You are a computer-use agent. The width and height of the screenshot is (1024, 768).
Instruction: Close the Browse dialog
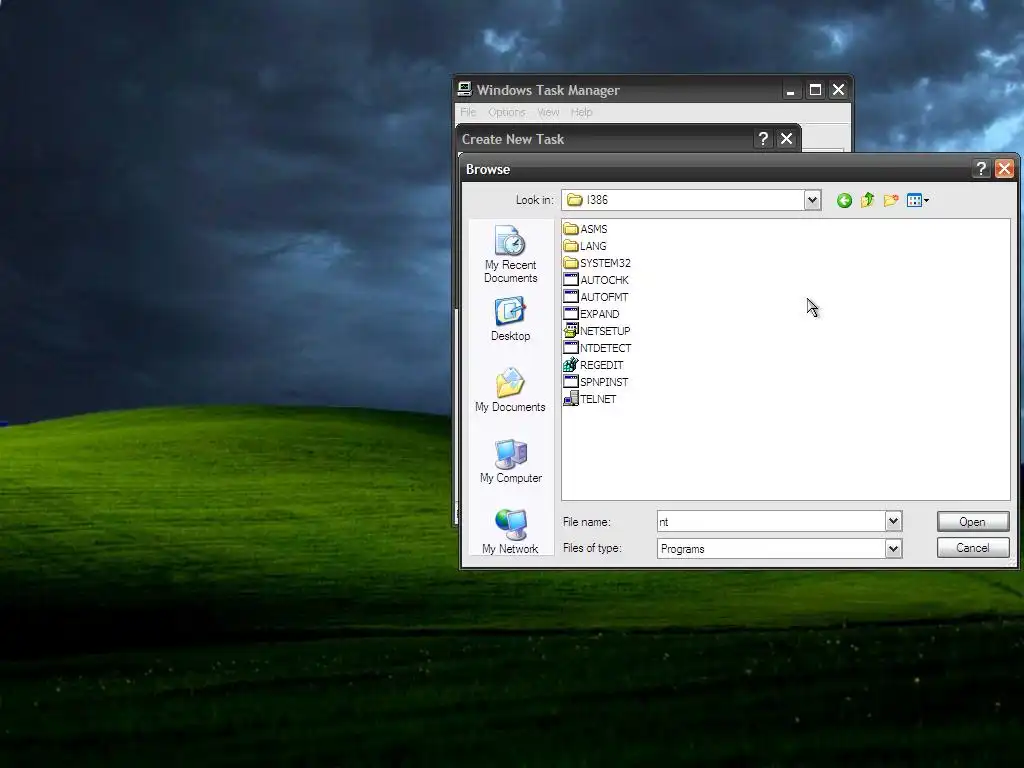pyautogui.click(x=1004, y=169)
